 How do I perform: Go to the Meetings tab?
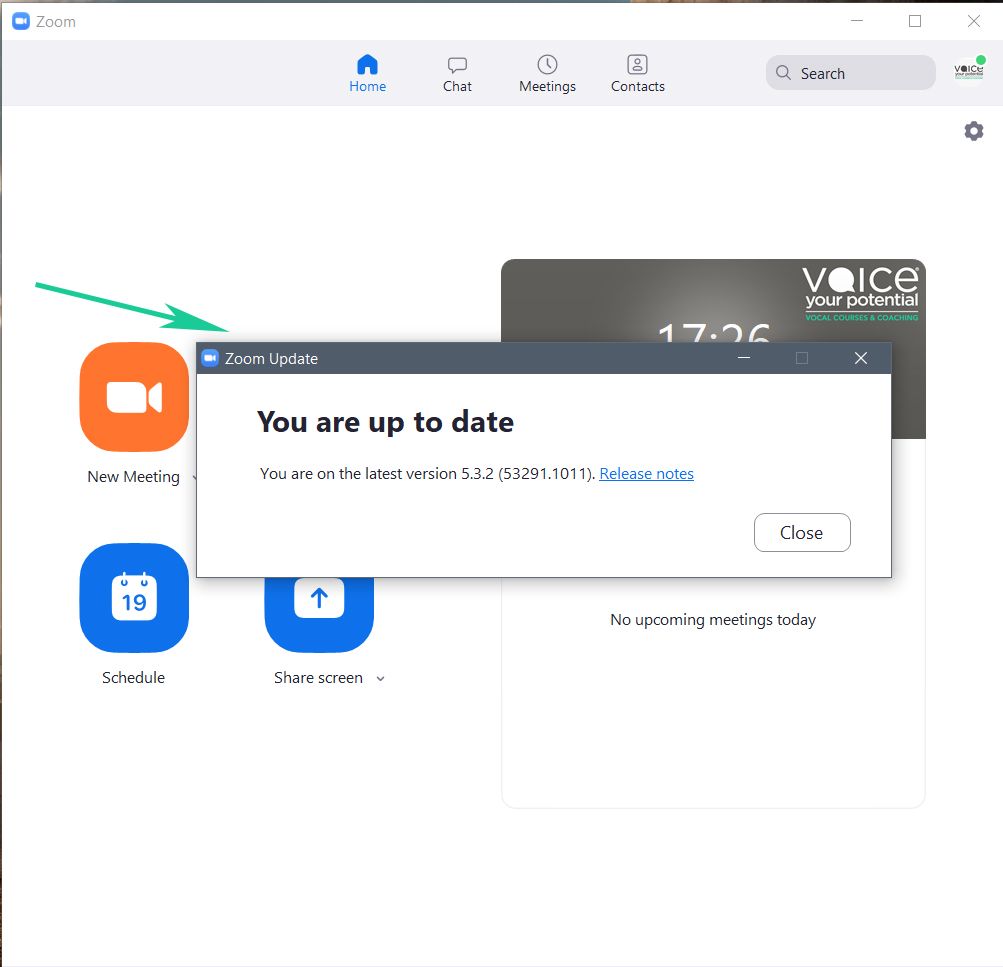tap(547, 74)
